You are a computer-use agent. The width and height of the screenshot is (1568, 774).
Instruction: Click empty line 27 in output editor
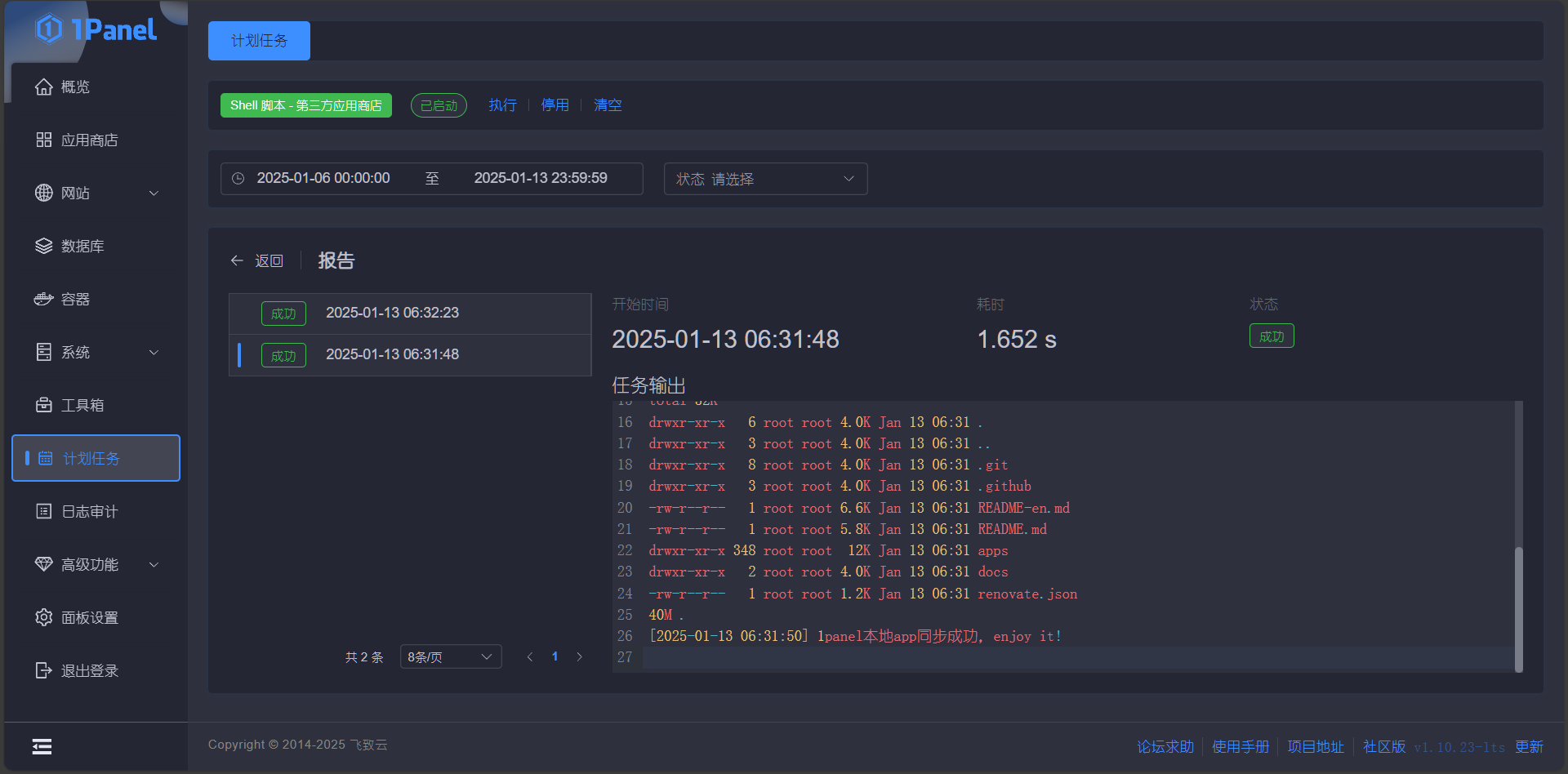point(1078,657)
